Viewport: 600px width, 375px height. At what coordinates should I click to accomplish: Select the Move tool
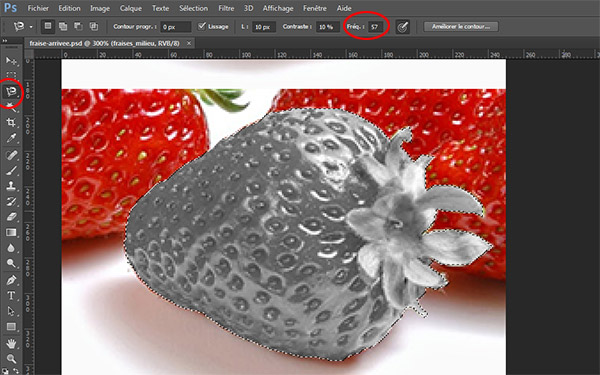11,61
